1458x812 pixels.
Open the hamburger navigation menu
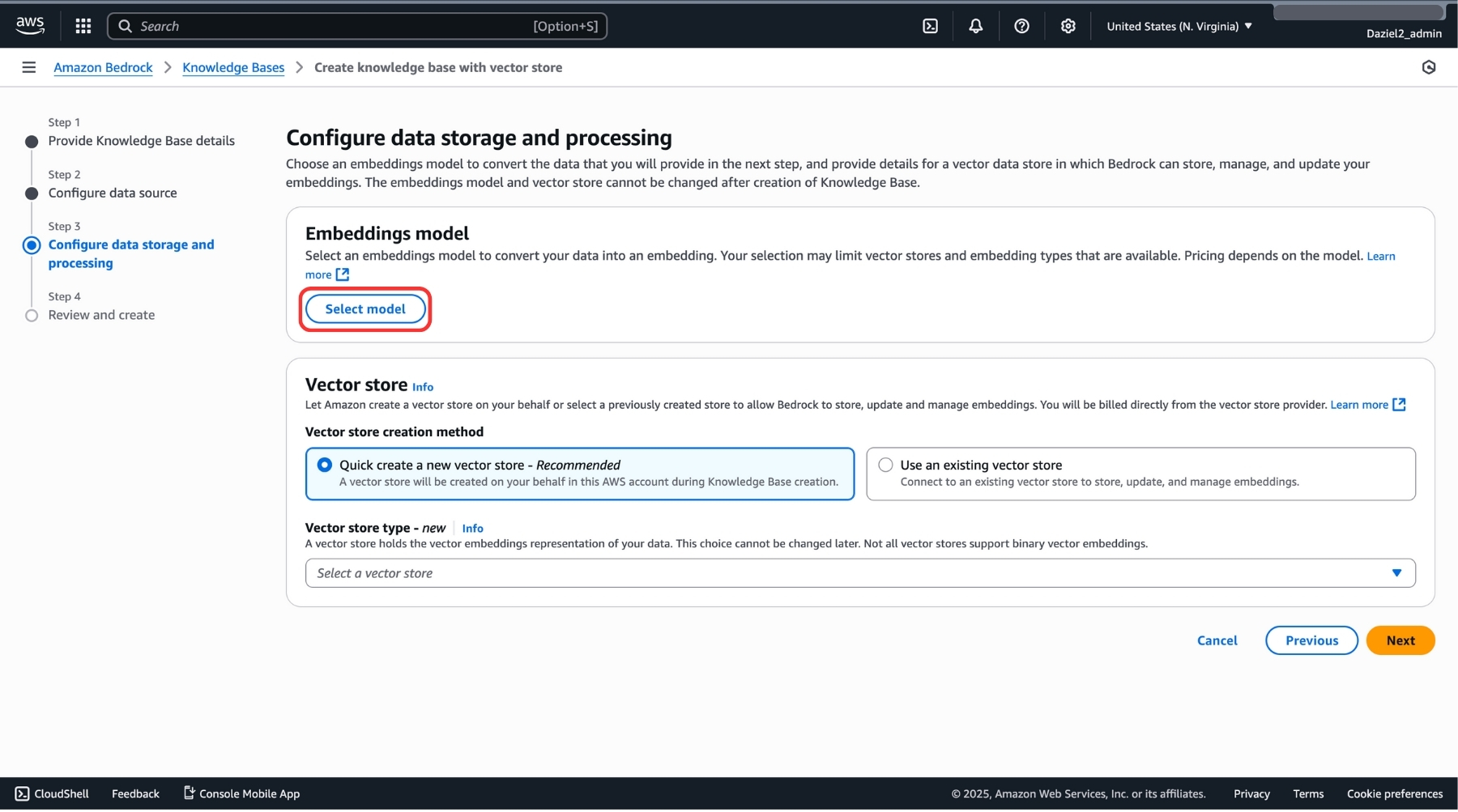29,66
